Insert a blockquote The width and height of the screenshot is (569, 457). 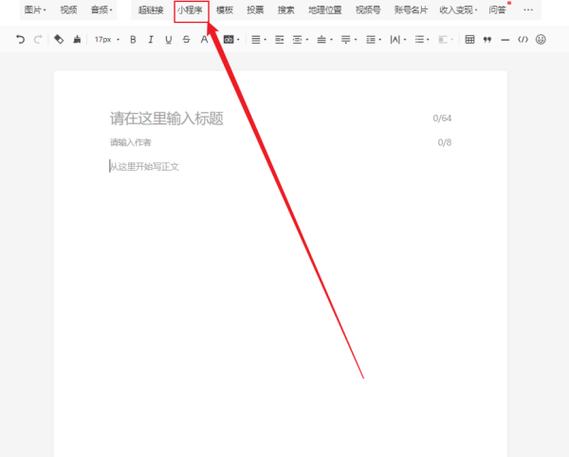click(487, 40)
